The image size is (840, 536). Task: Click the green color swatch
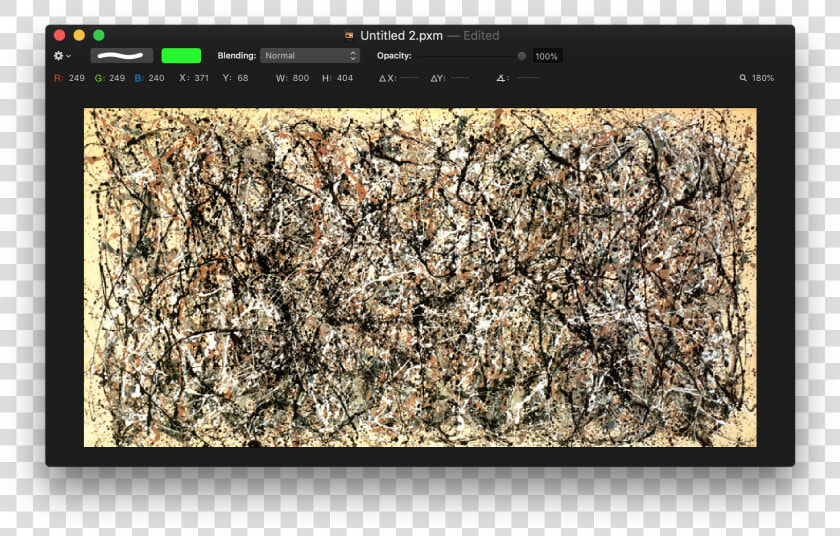[181, 56]
